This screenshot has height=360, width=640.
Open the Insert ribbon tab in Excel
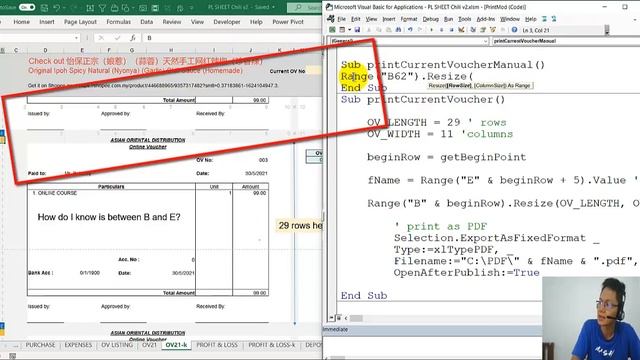[x=47, y=22]
